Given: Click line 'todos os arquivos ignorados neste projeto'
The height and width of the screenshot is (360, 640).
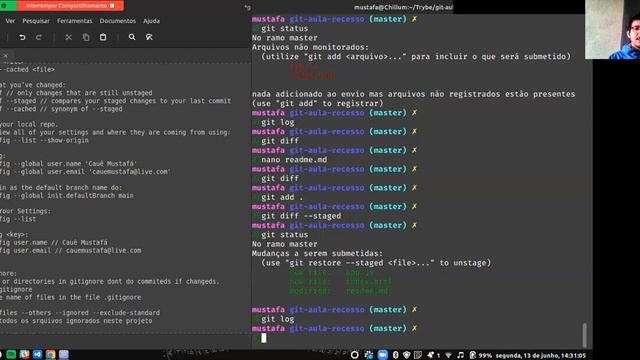Looking at the screenshot, I should coord(76,321).
